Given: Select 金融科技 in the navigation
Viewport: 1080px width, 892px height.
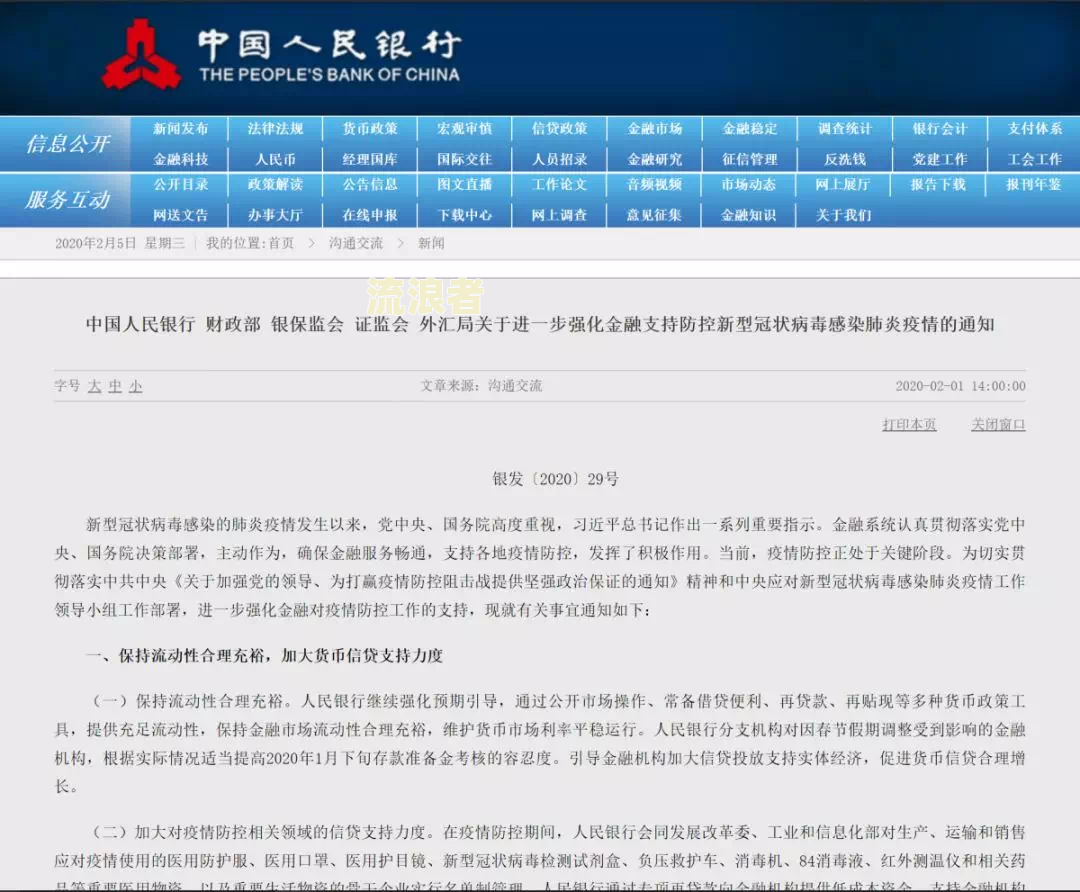Looking at the screenshot, I should pyautogui.click(x=180, y=160).
